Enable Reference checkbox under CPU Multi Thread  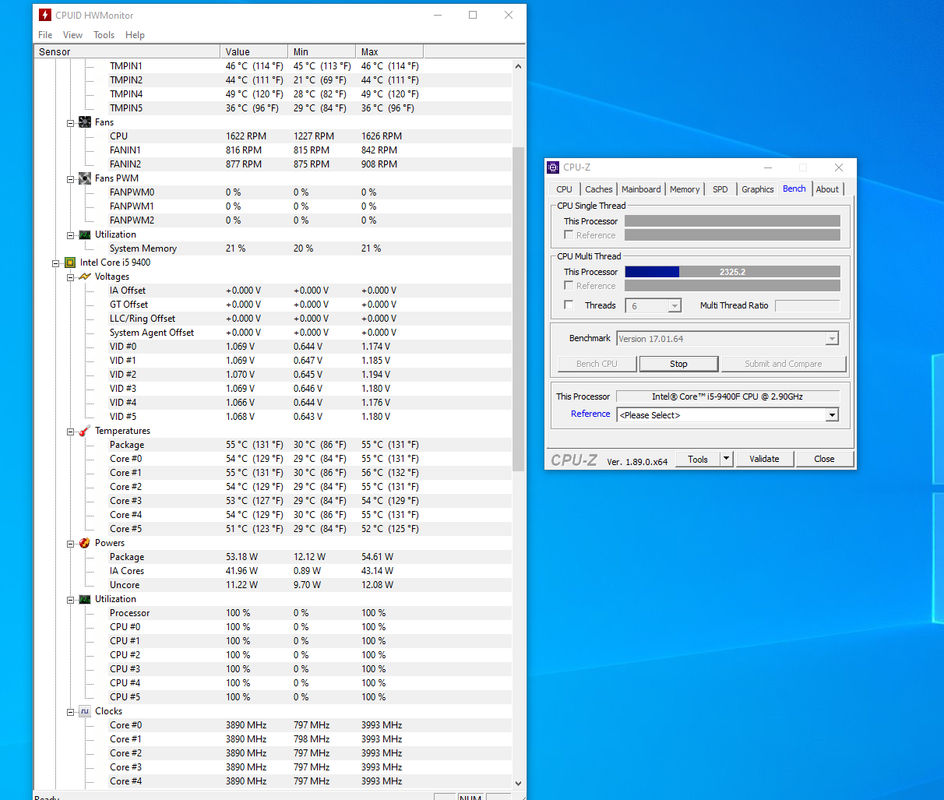pyautogui.click(x=568, y=285)
